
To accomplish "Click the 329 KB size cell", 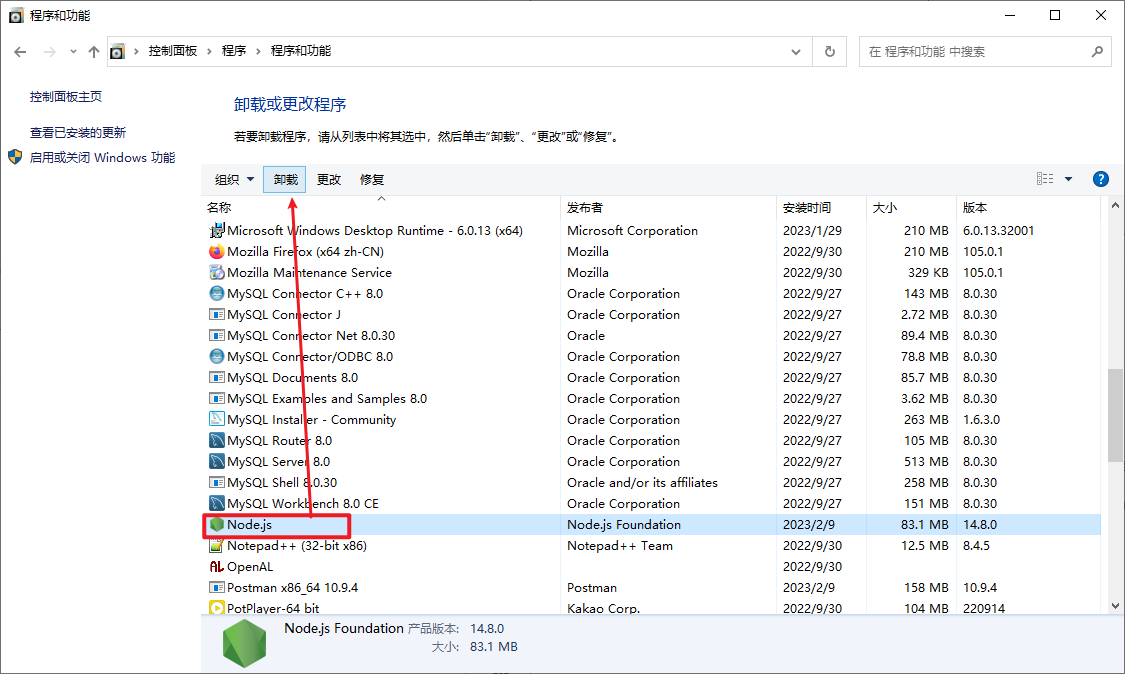I will [x=928, y=272].
